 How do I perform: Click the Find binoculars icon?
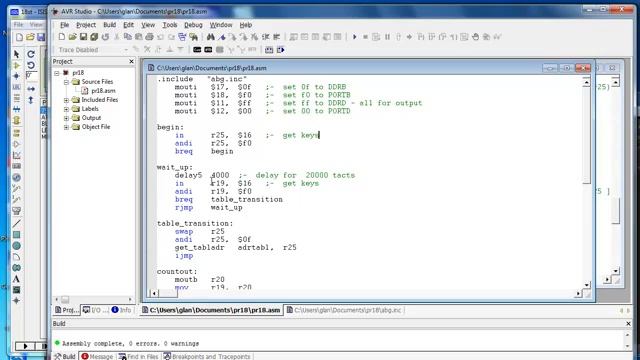click(x=211, y=37)
